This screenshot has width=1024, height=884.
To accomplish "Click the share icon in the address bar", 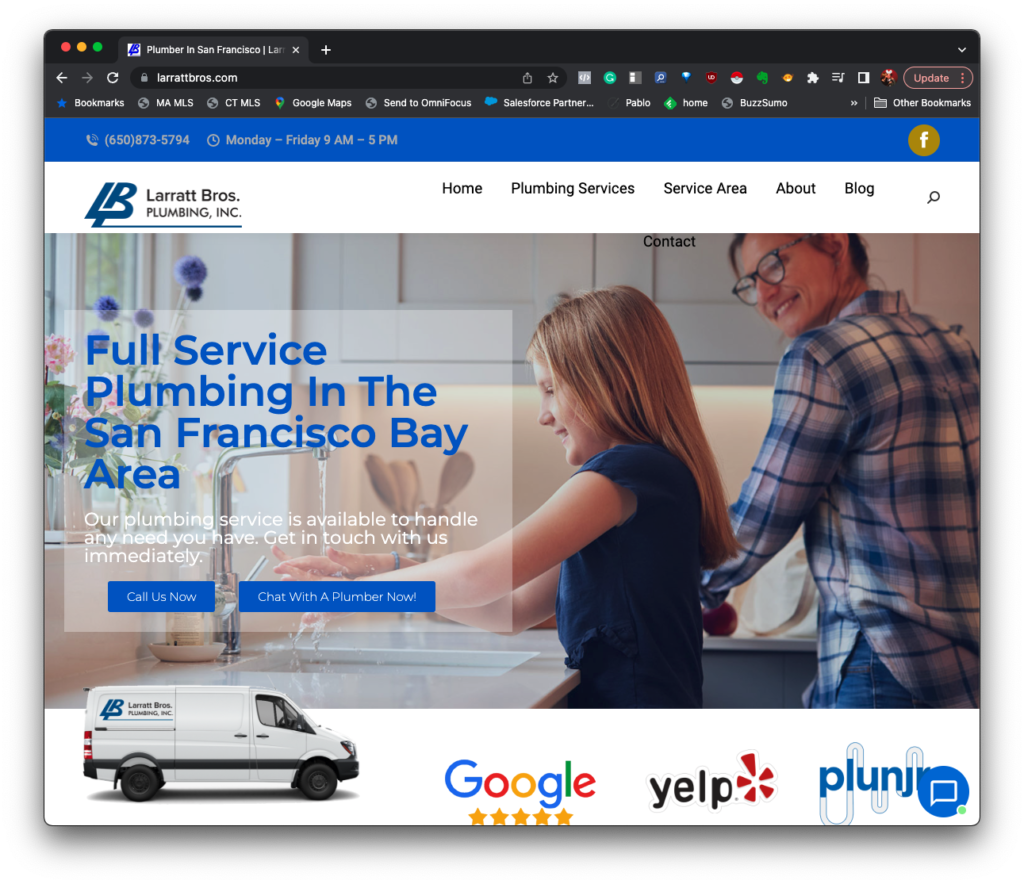I will point(527,78).
